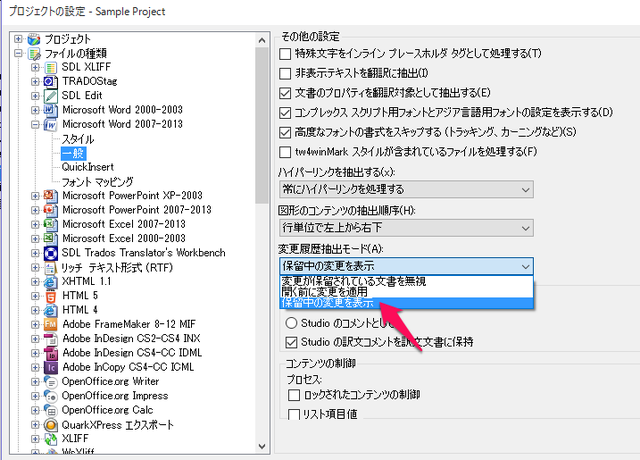640x460 pixels.
Task: Click the Adobe InCopy CS4-CC ICML icon
Action: tap(51, 368)
